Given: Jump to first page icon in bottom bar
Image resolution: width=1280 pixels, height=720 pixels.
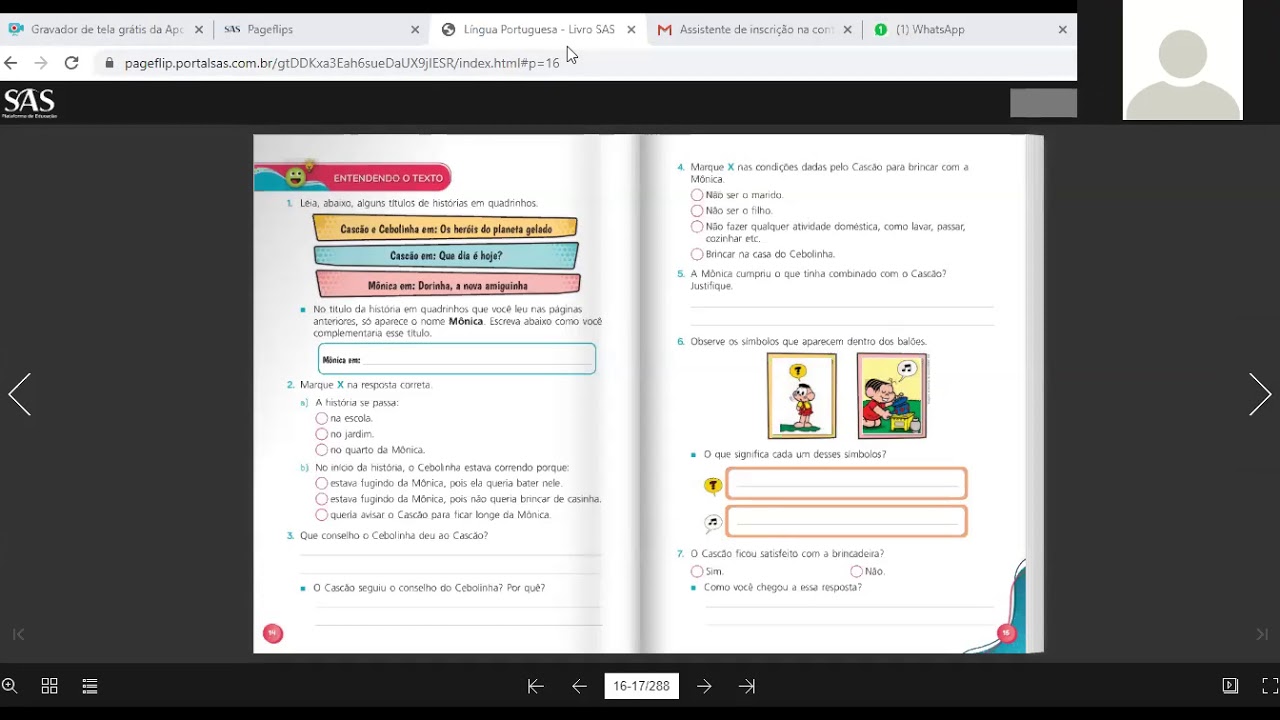Looking at the screenshot, I should (x=535, y=686).
